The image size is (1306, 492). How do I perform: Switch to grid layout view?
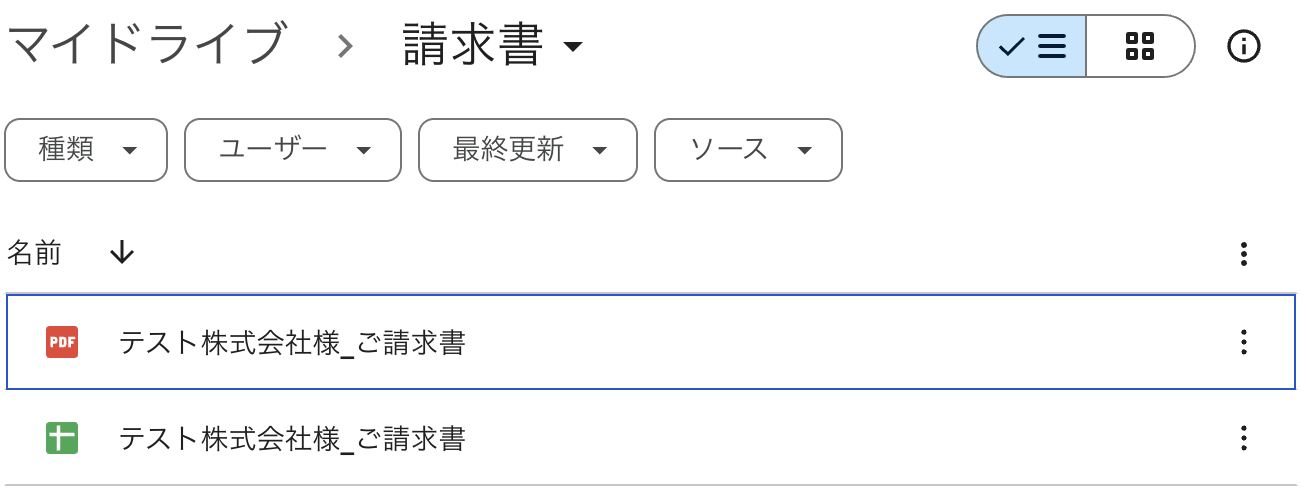[1139, 46]
